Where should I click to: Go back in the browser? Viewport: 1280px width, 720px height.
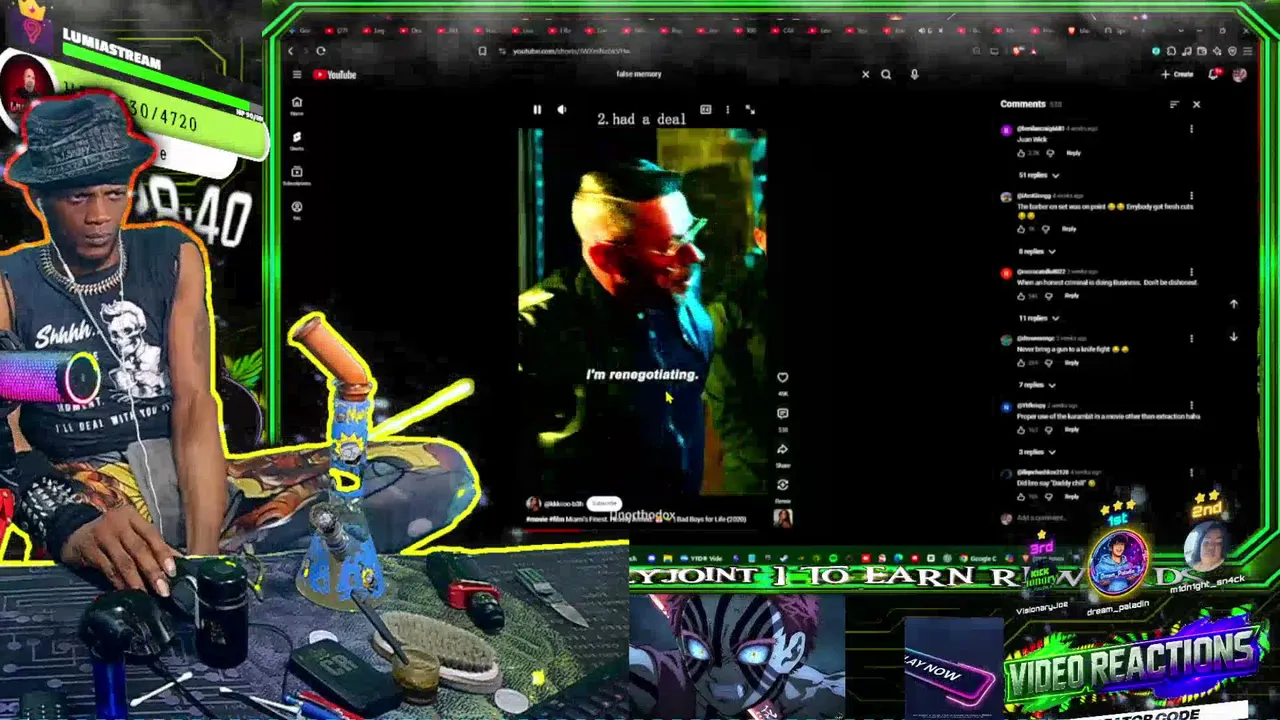[291, 51]
